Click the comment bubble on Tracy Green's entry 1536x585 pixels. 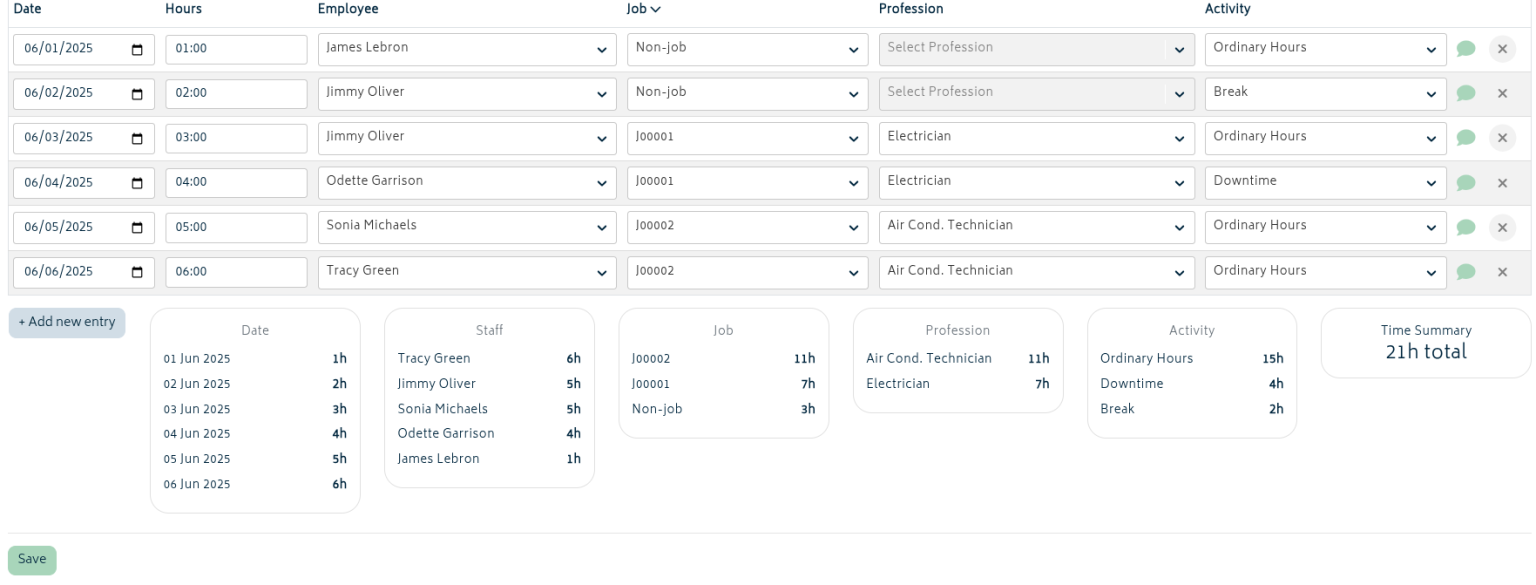point(1466,272)
